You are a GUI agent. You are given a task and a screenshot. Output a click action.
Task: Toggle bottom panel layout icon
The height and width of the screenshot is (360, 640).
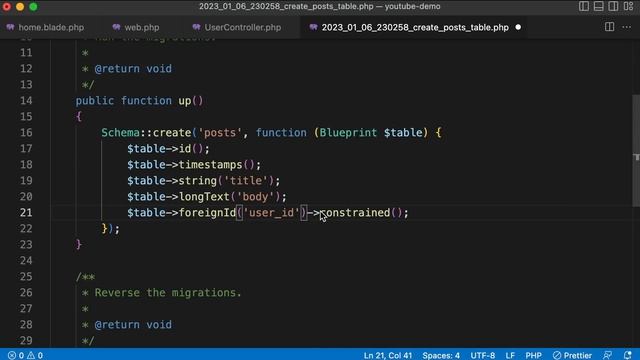click(598, 6)
